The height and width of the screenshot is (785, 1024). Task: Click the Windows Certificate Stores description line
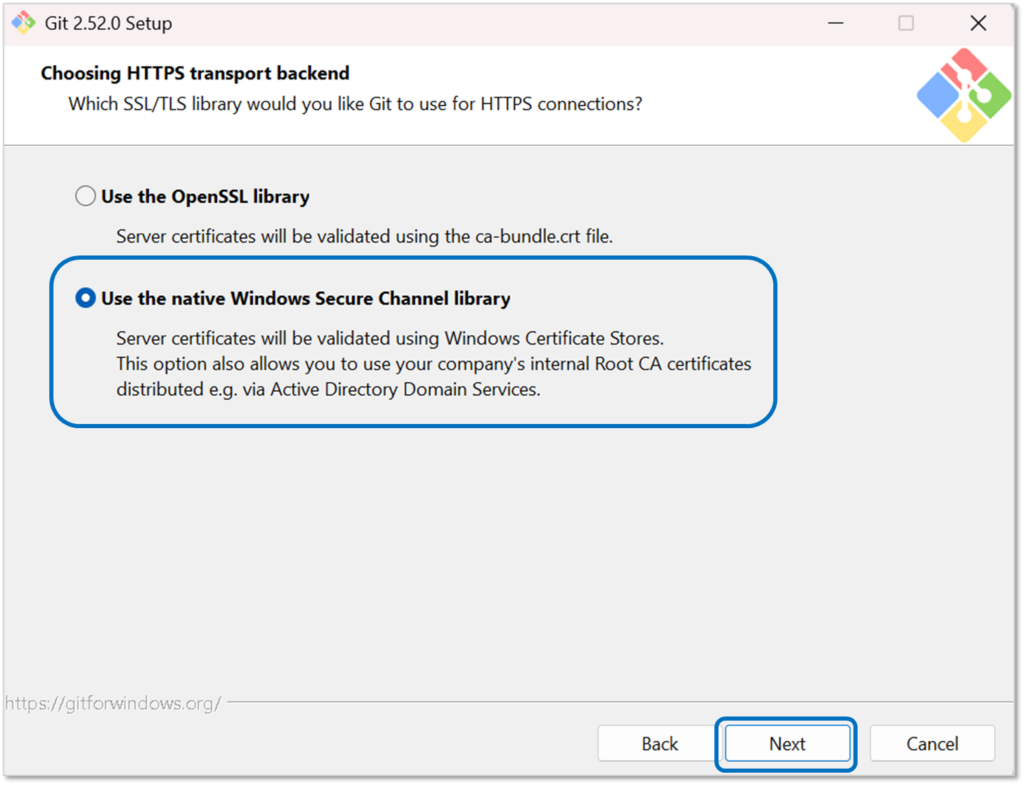[389, 337]
